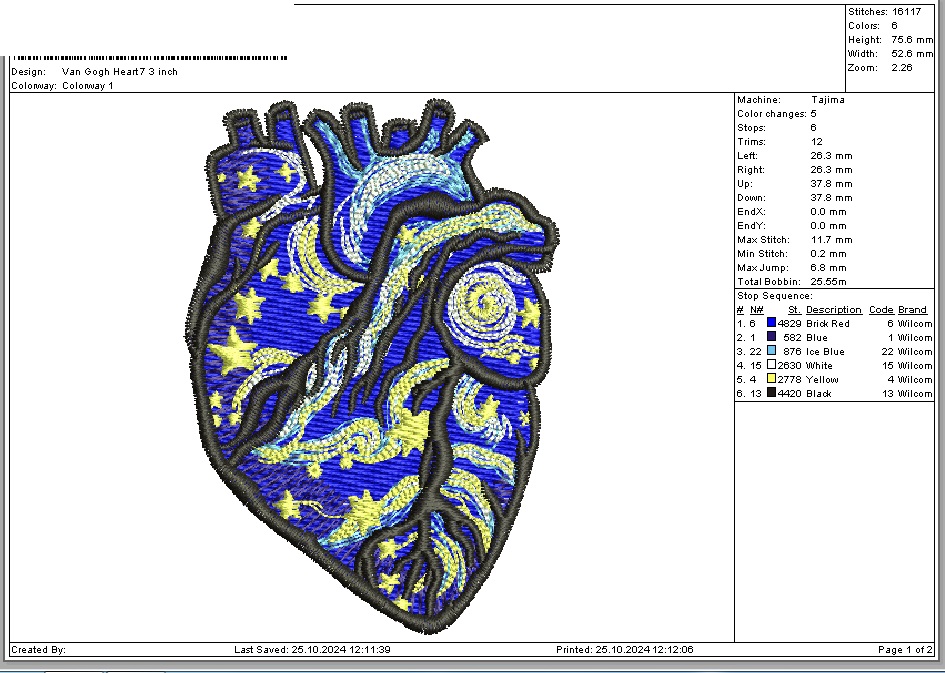Select the Black thread color swatch

tap(771, 393)
